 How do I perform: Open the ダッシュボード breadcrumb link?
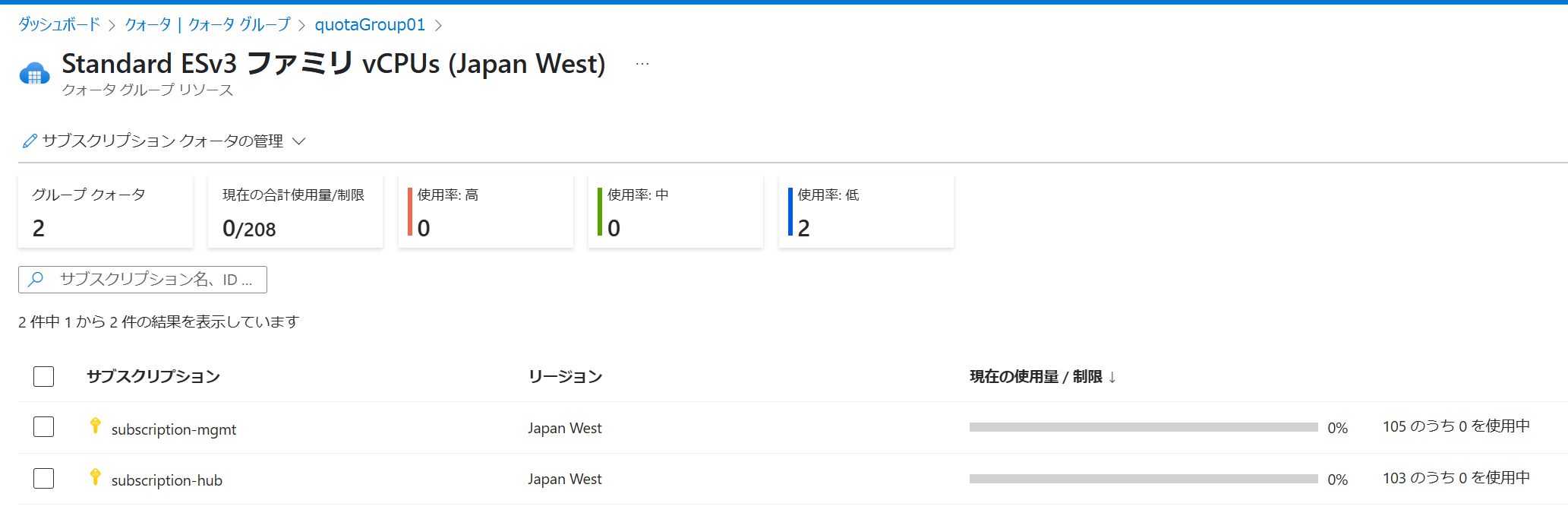59,25
